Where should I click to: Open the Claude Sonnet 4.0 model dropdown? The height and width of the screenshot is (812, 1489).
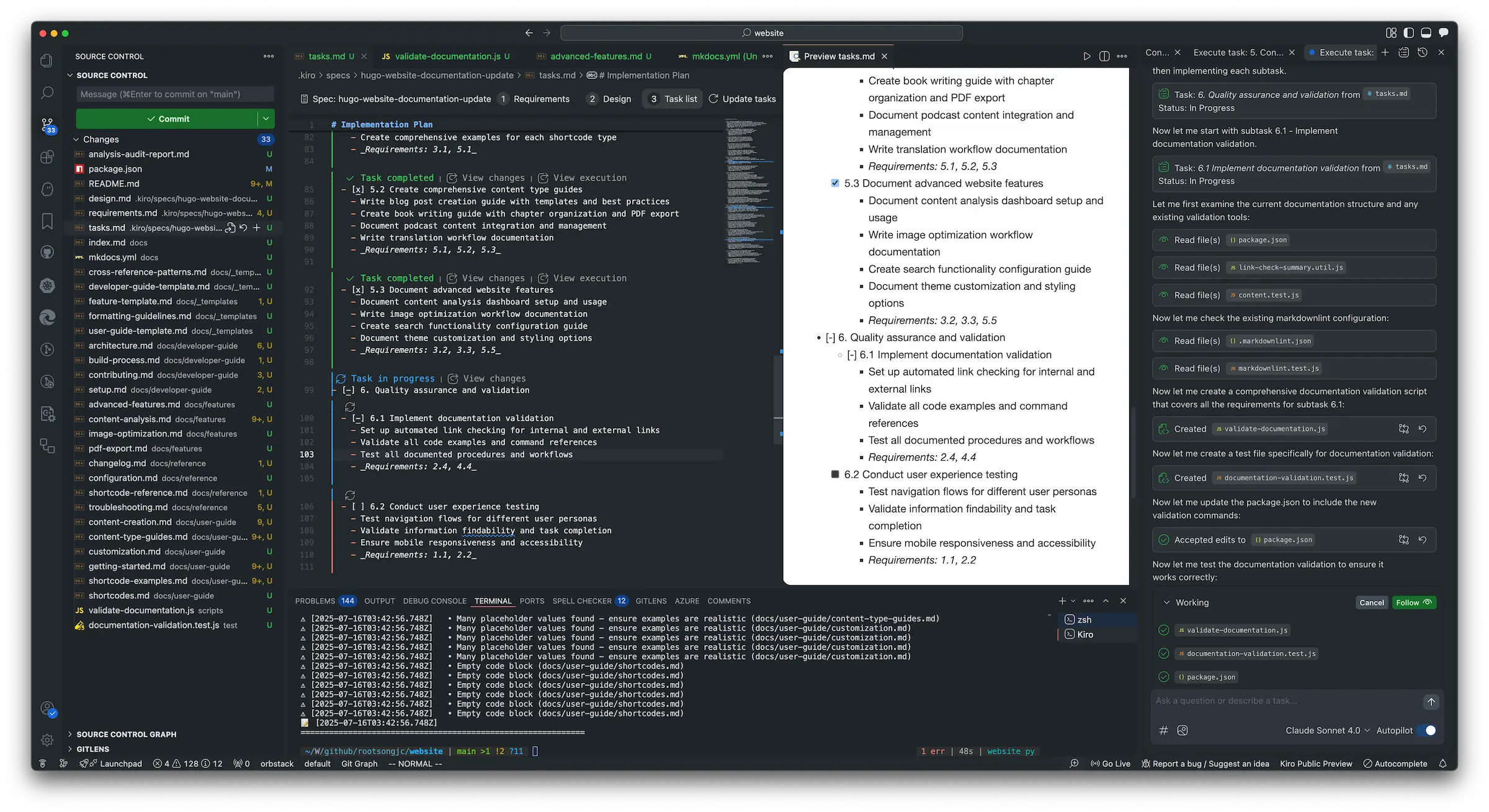point(1327,730)
